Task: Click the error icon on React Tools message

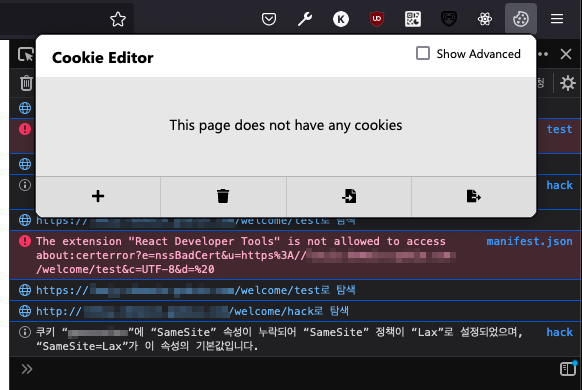Action: coord(25,241)
